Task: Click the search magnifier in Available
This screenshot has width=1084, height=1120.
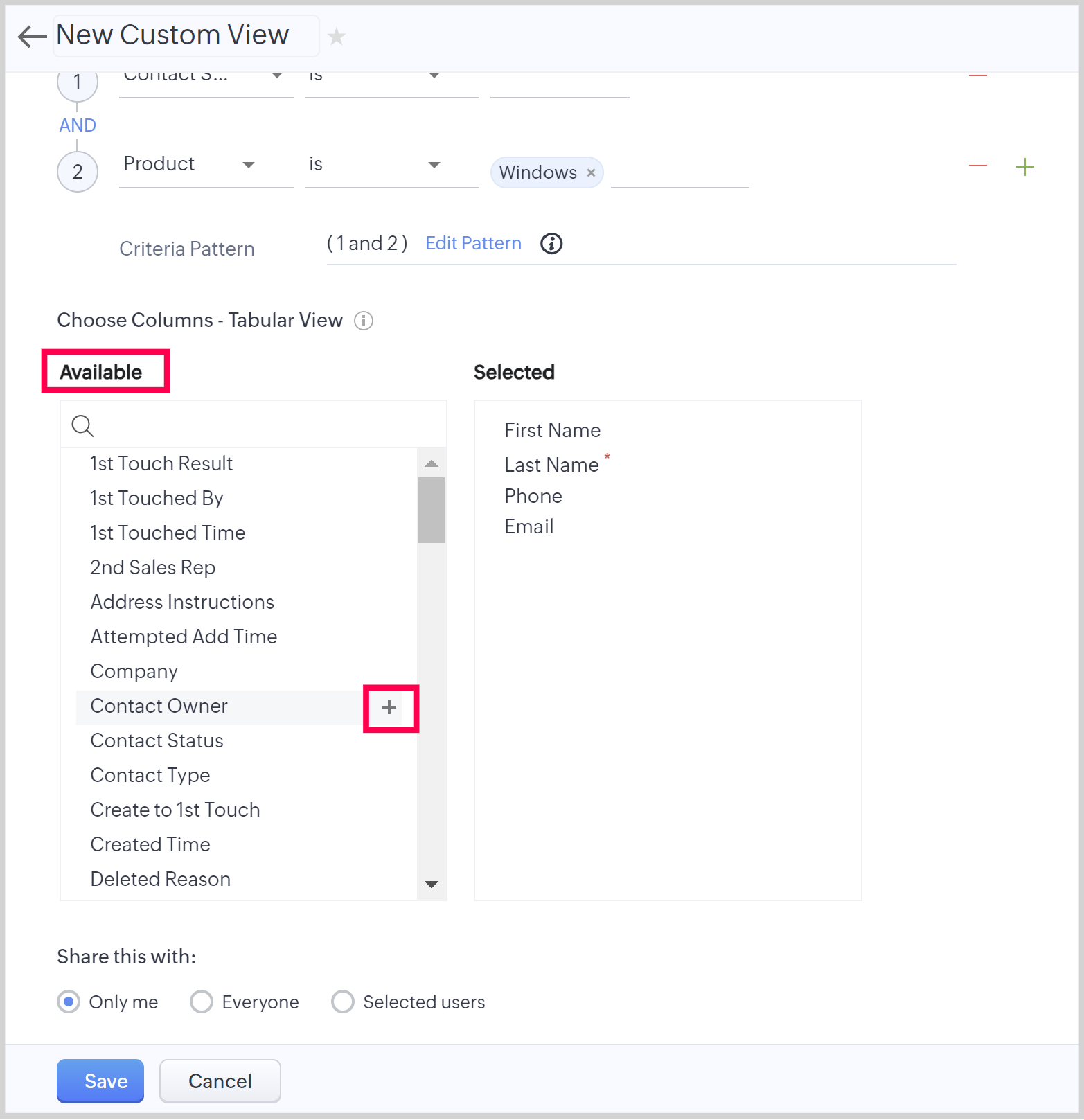Action: point(82,425)
